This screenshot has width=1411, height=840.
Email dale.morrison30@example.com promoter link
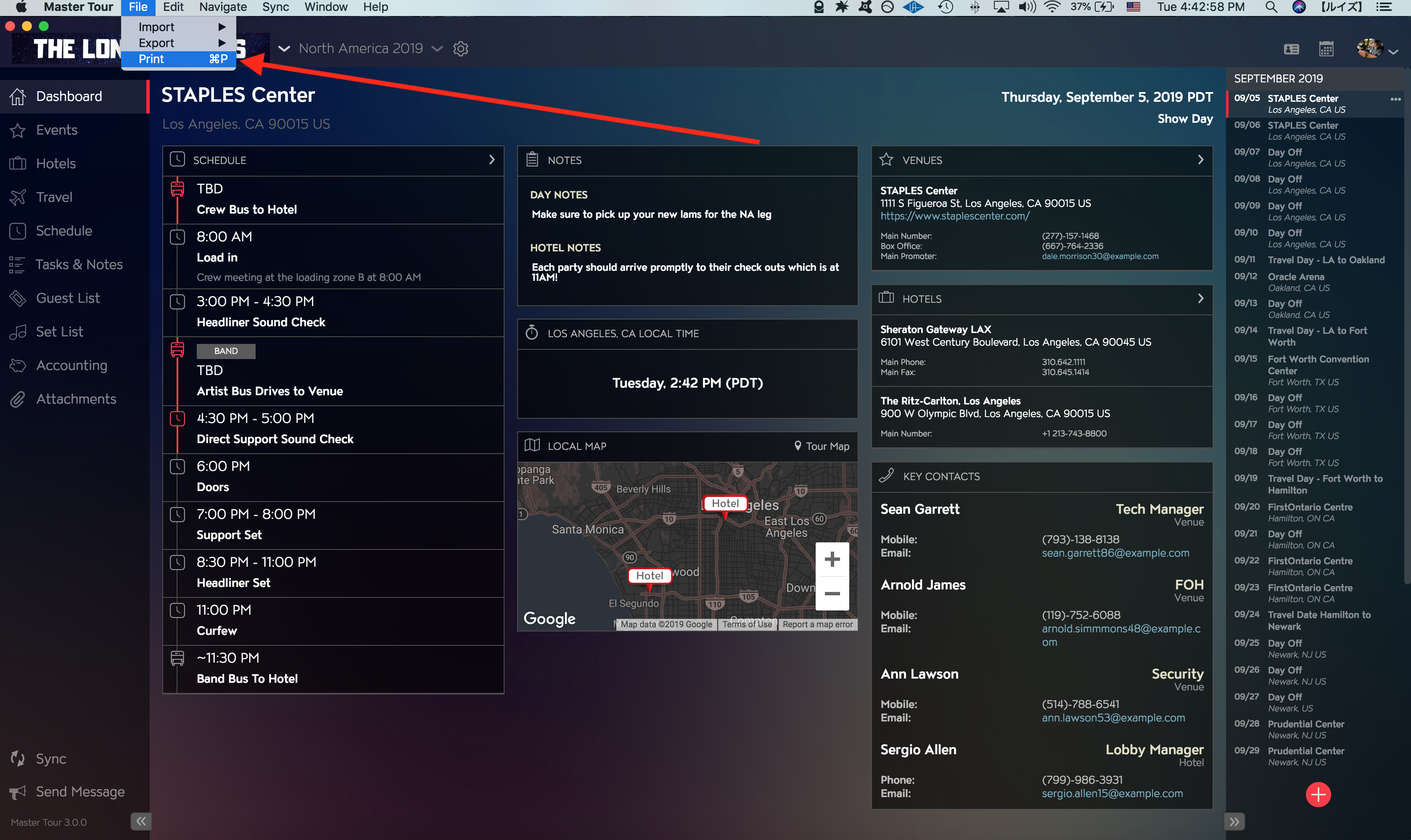[x=1100, y=256]
